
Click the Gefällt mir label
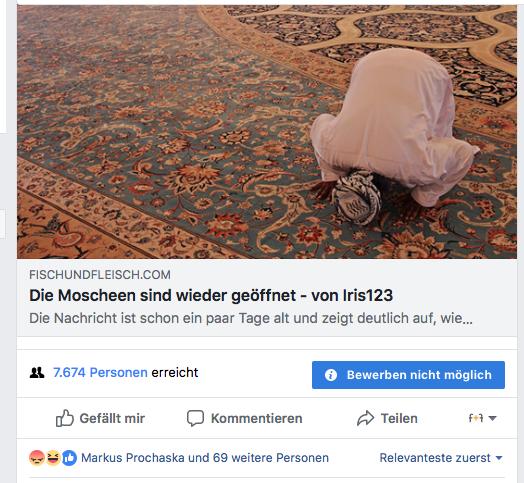coord(112,418)
